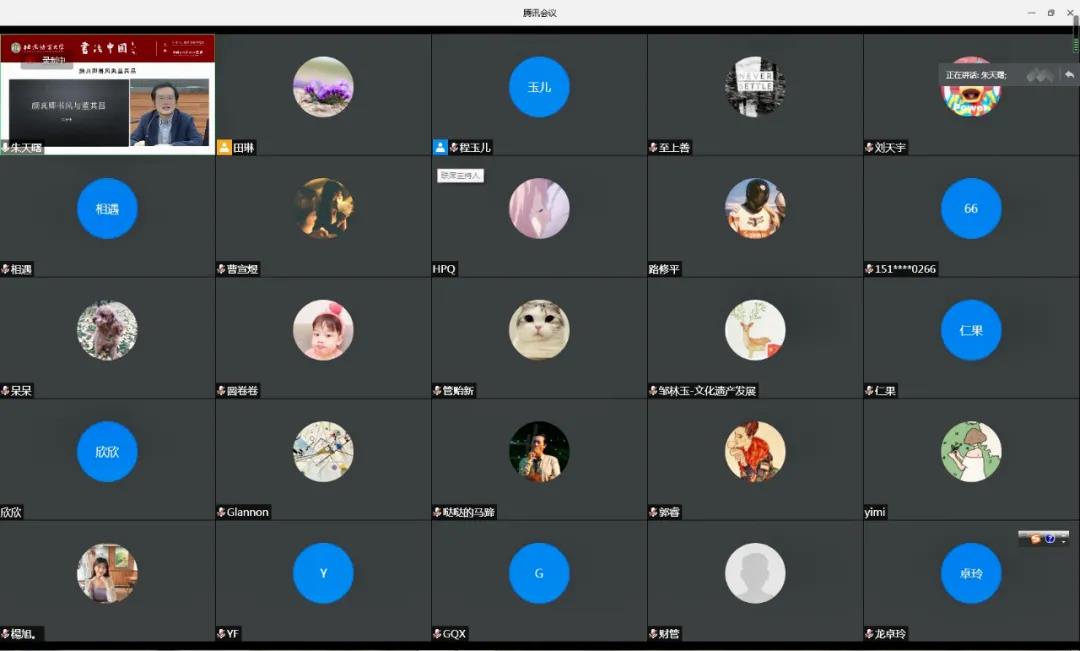The width and height of the screenshot is (1080, 651).
Task: Click the orange host badge beside 田琳
Action: [224, 147]
